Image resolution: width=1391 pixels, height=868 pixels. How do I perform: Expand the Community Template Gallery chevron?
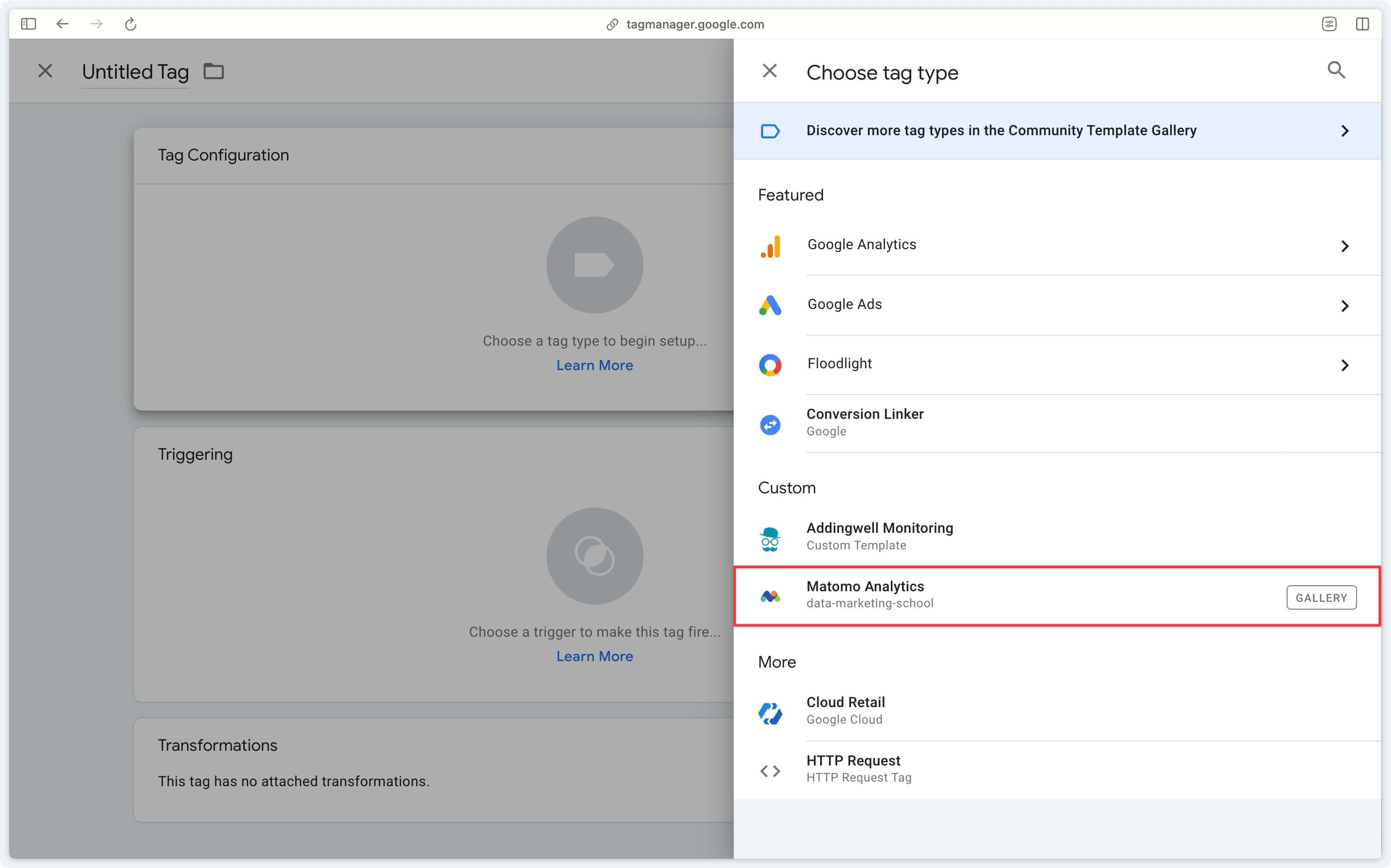tap(1345, 131)
